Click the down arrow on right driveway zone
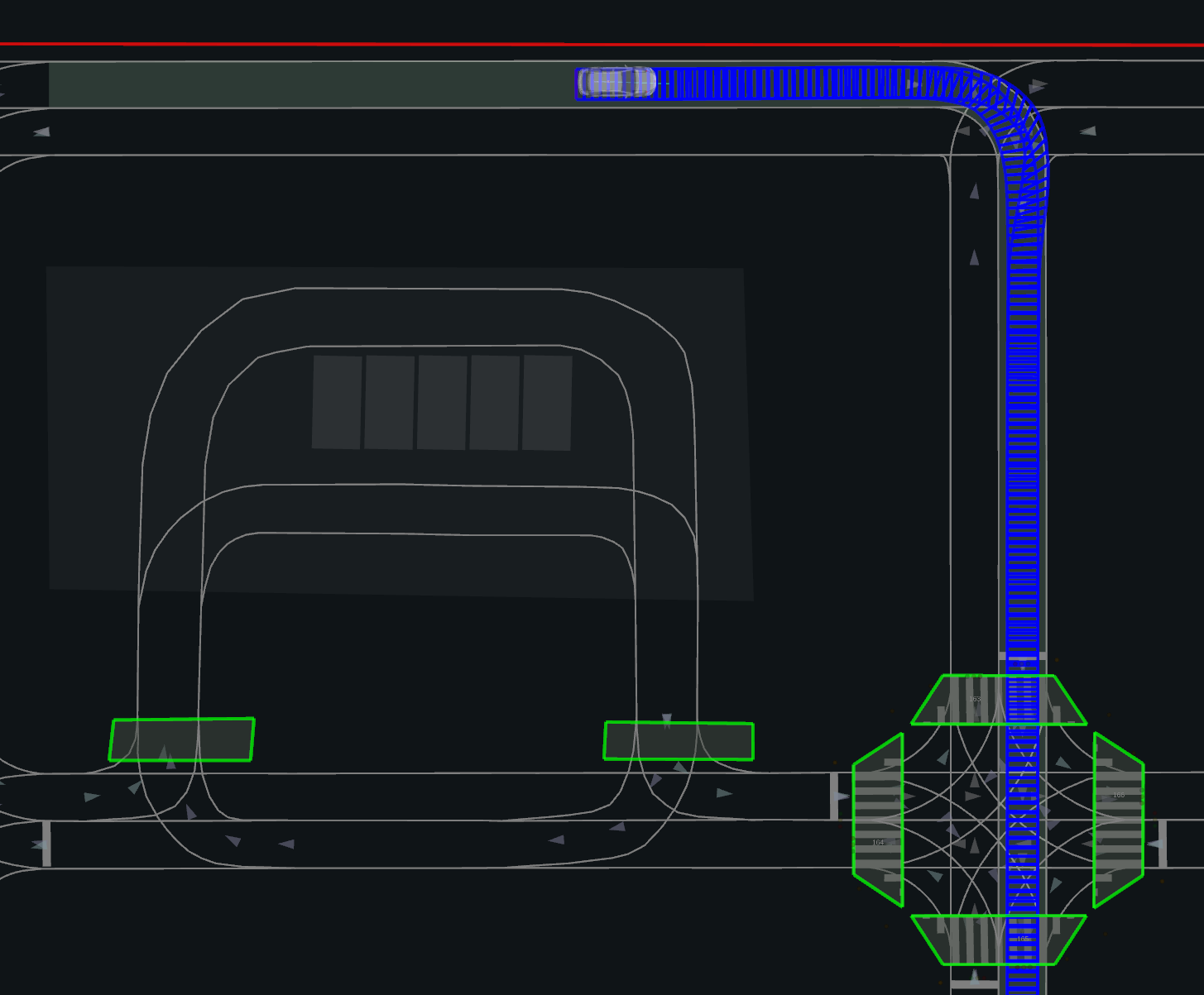This screenshot has height=995, width=1204. click(667, 720)
